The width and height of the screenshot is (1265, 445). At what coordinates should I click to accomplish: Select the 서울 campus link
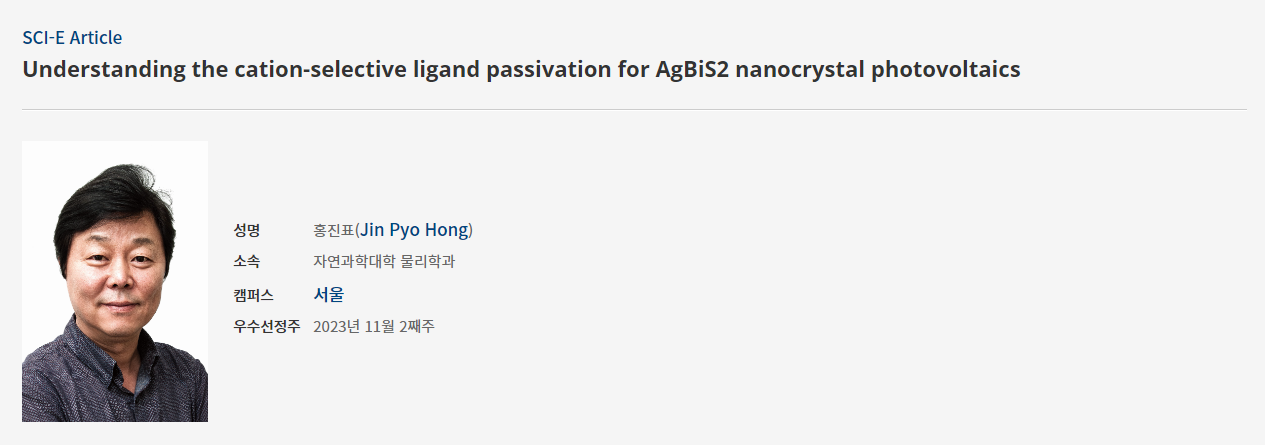coord(329,295)
